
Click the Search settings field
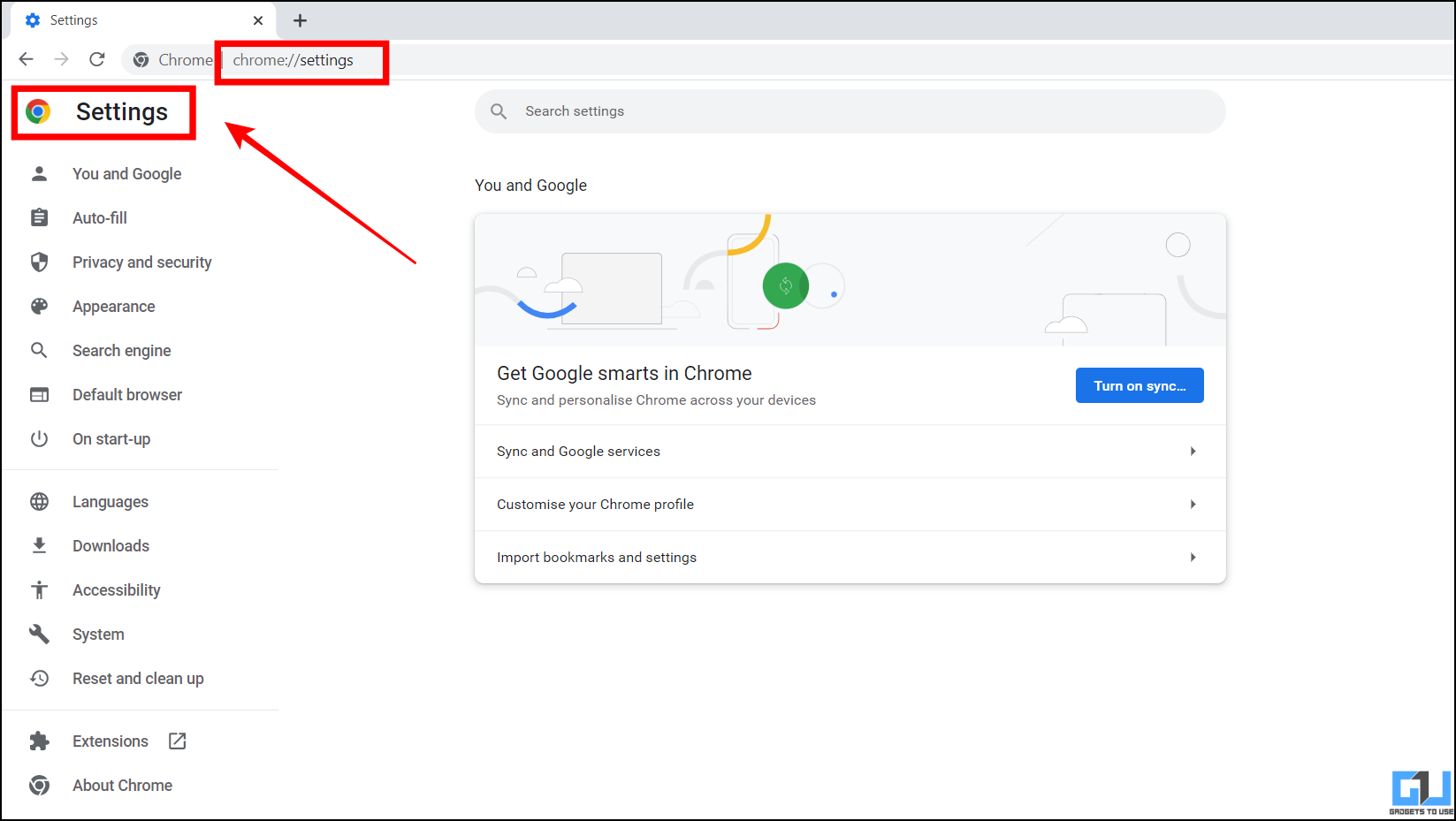point(850,111)
